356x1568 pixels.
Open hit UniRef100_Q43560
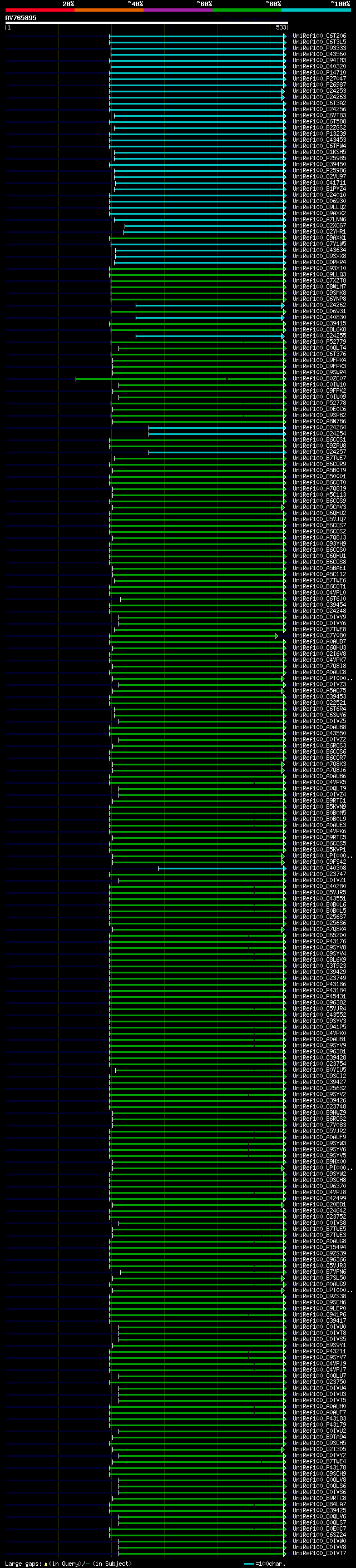pyautogui.click(x=319, y=54)
